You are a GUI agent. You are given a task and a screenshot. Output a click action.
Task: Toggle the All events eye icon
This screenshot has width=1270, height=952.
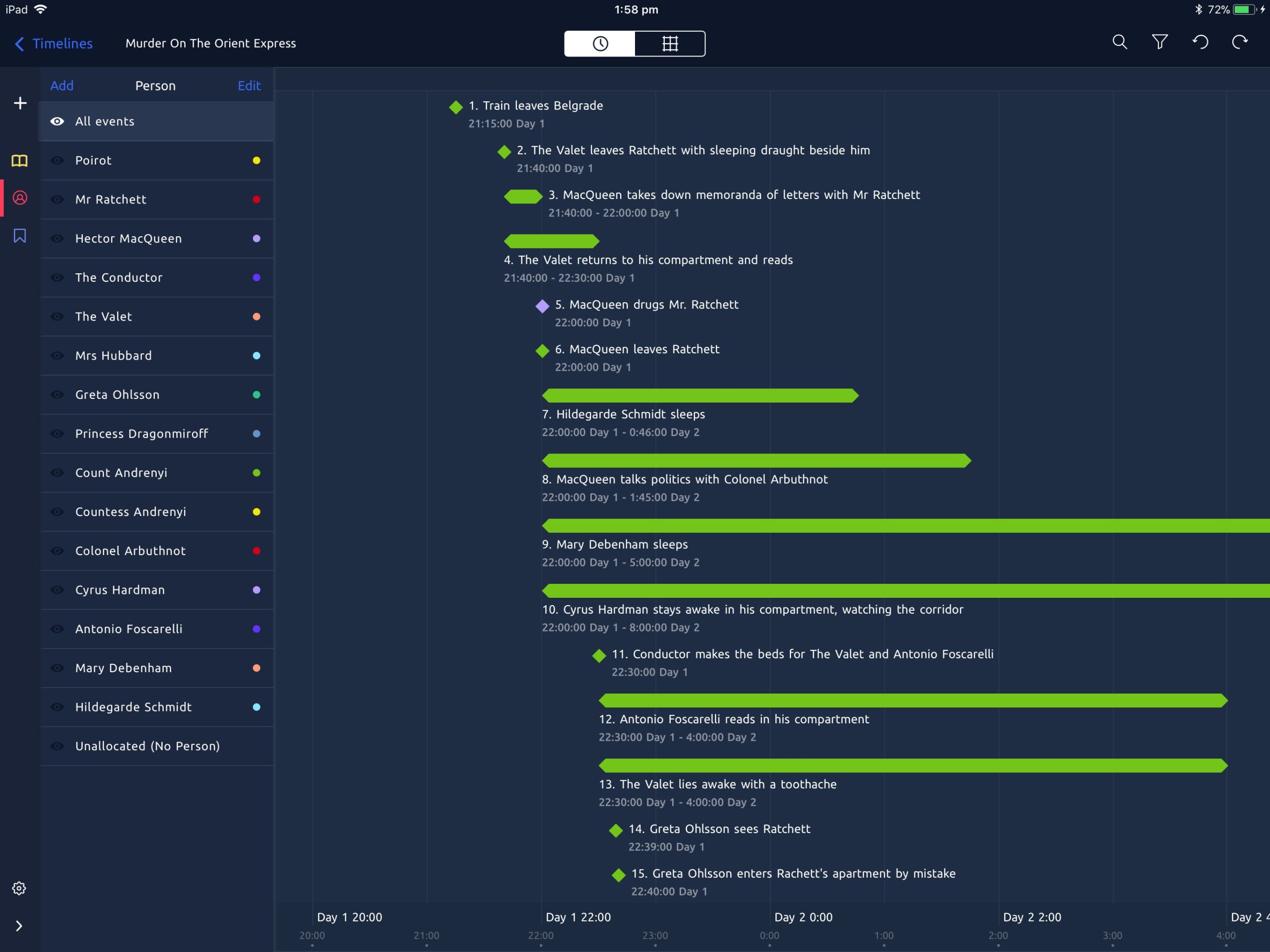pyautogui.click(x=57, y=122)
